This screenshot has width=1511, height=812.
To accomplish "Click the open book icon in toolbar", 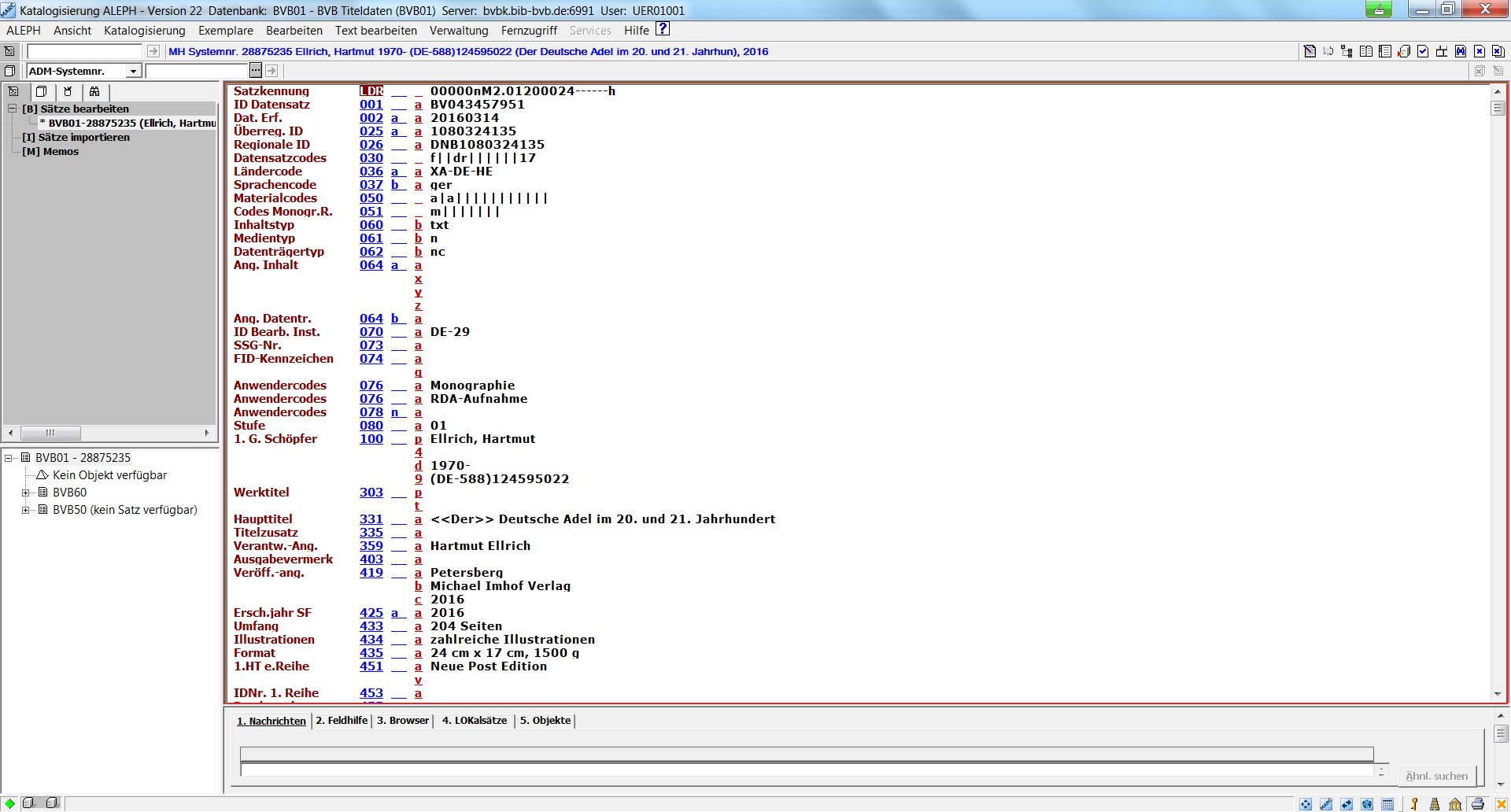I will (1366, 51).
